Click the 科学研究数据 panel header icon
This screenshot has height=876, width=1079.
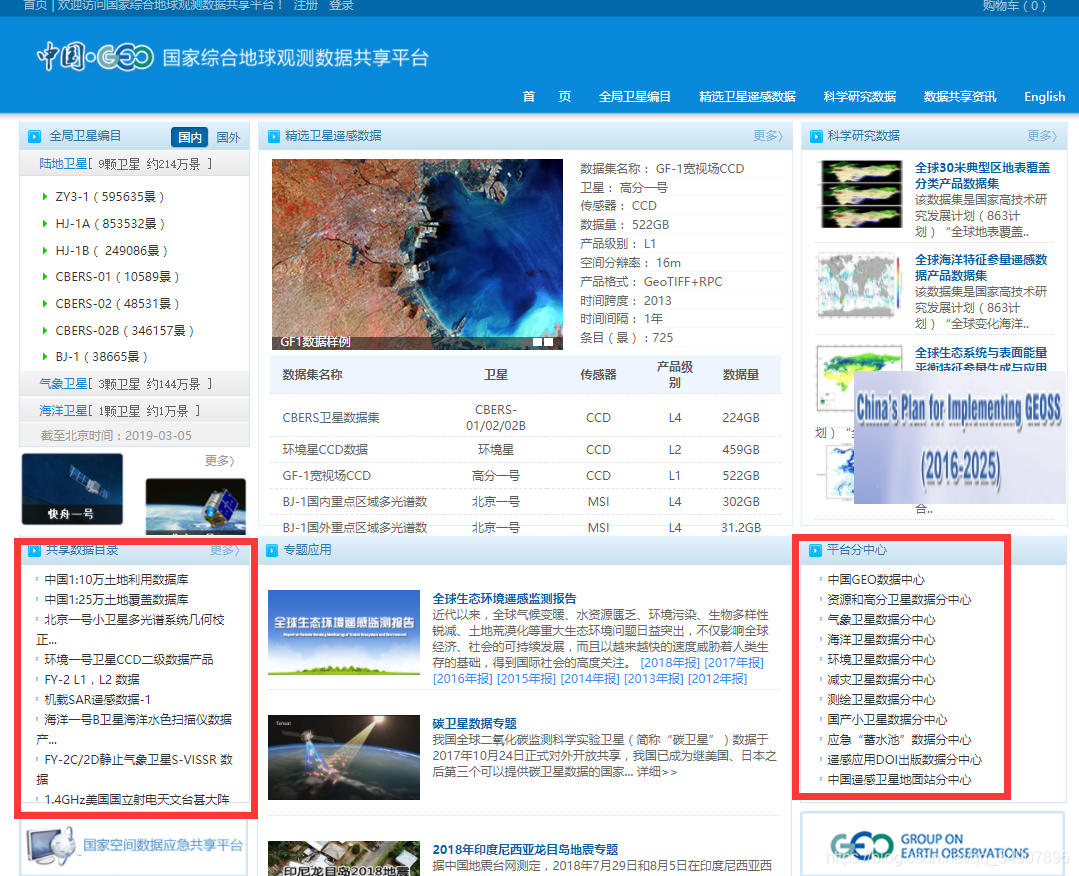pyautogui.click(x=816, y=136)
